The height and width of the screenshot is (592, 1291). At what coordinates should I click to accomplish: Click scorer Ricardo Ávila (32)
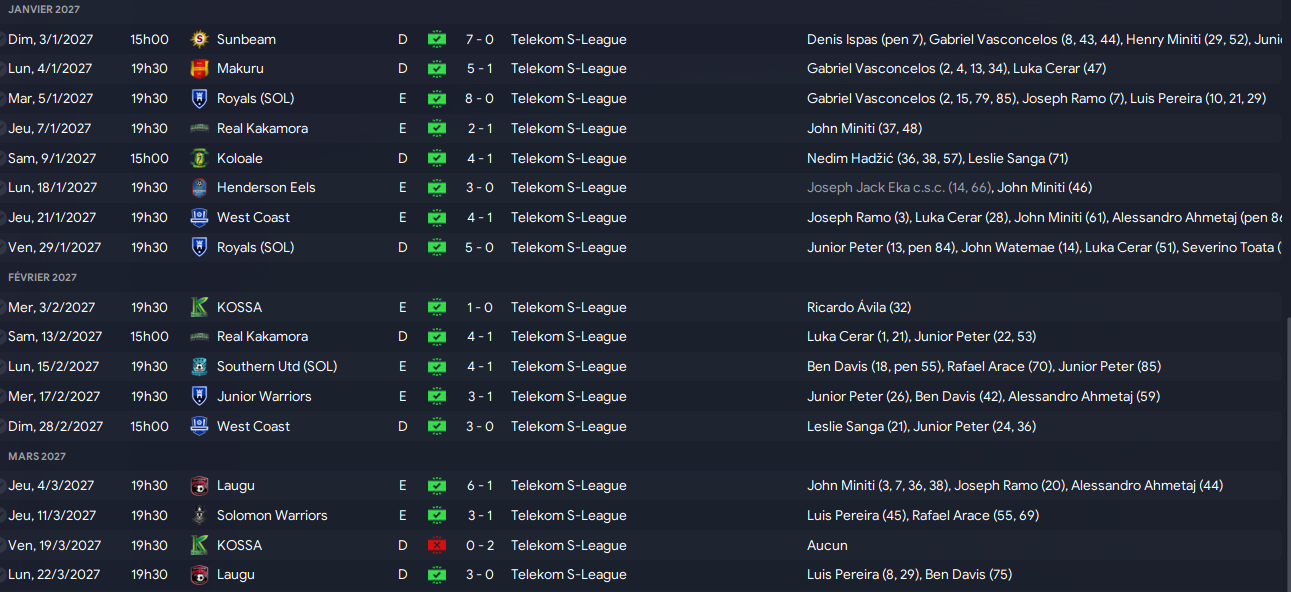[x=859, y=308]
